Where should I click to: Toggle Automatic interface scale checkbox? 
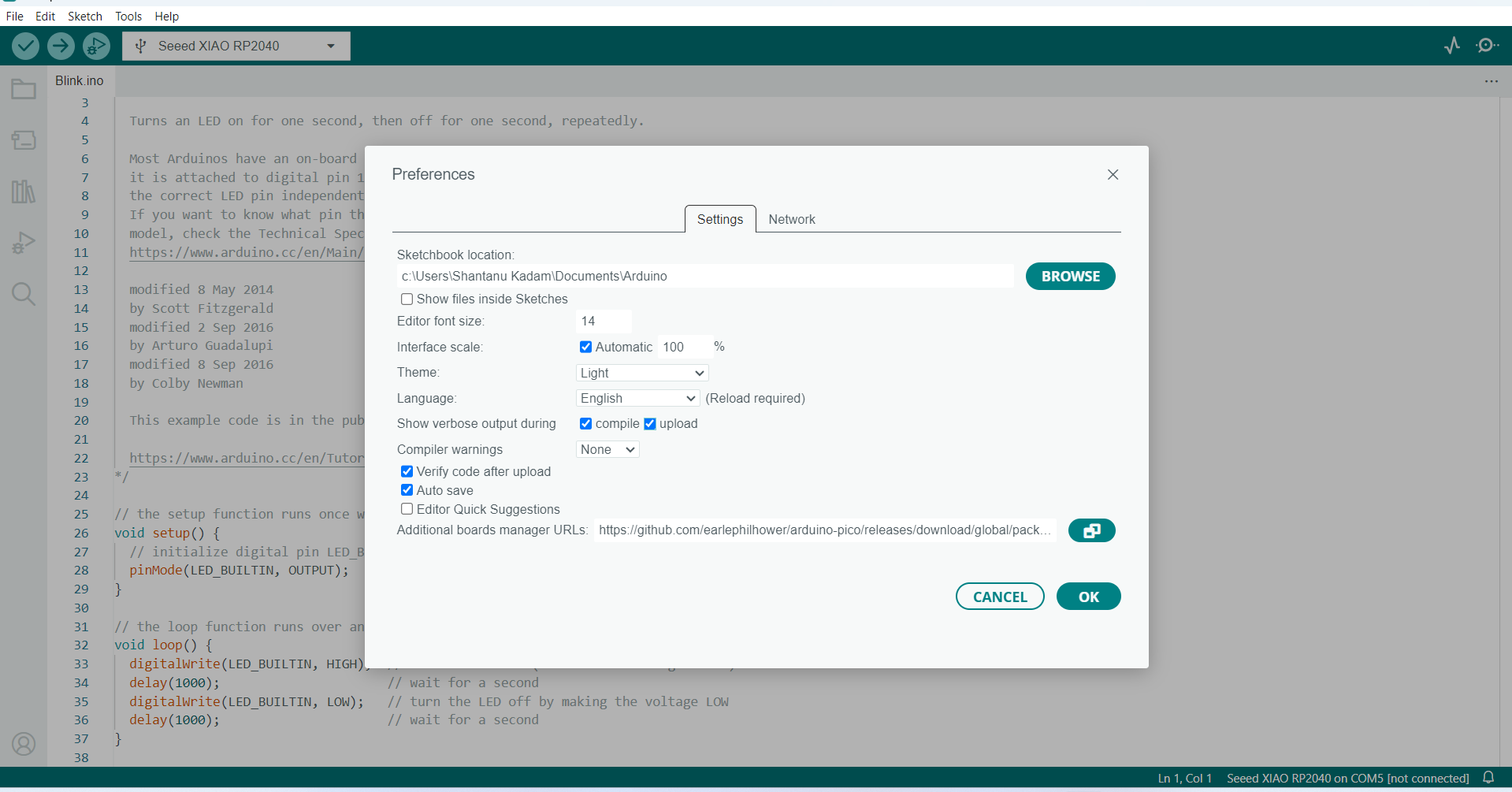click(585, 347)
